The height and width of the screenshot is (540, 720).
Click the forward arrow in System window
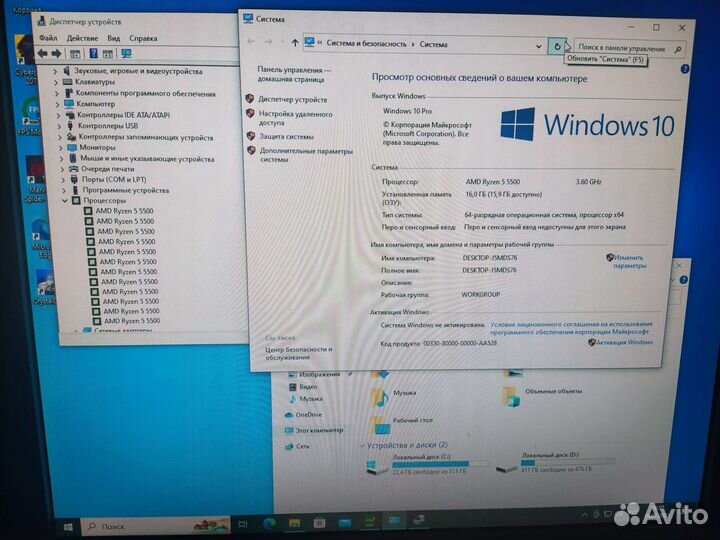pos(269,42)
